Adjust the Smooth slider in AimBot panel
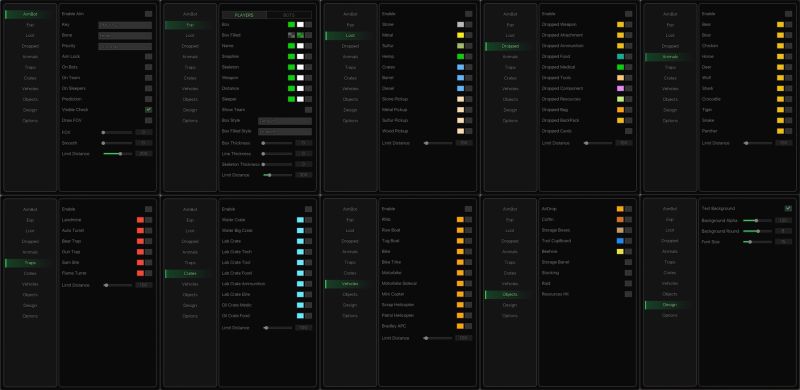The width and height of the screenshot is (800, 390). tap(117, 143)
